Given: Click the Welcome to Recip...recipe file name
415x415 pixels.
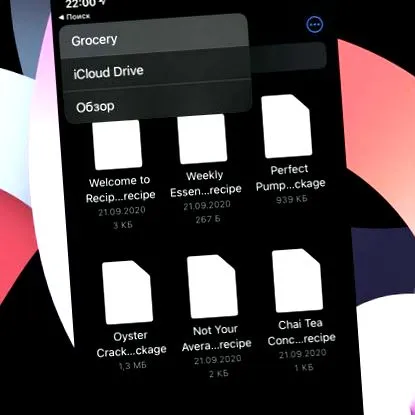Looking at the screenshot, I should (x=120, y=189).
